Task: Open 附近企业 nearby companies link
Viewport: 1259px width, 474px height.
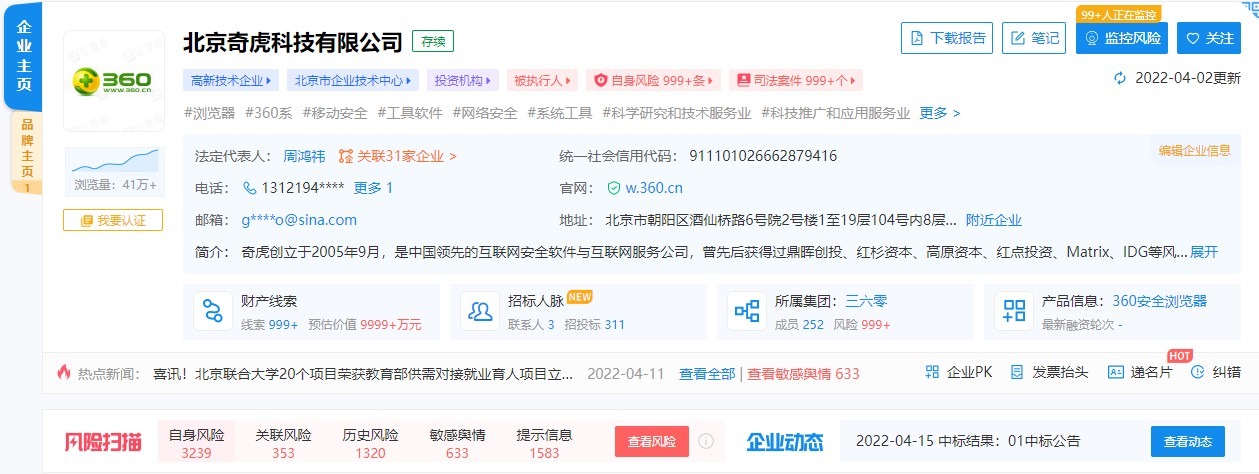Action: 993,220
